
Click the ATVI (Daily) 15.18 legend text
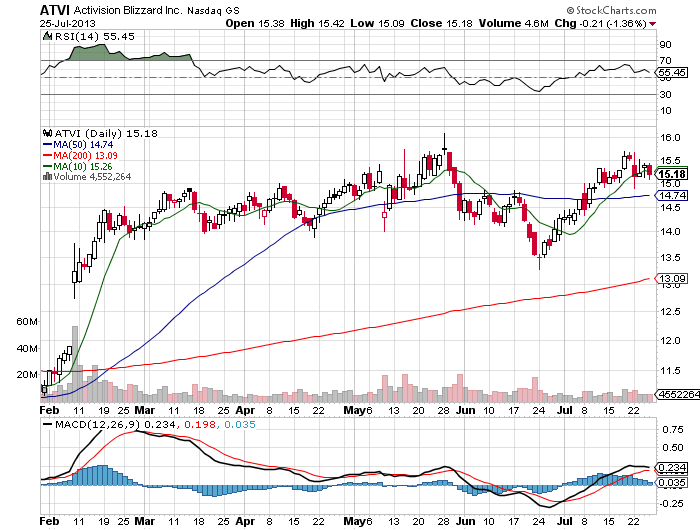pos(106,133)
